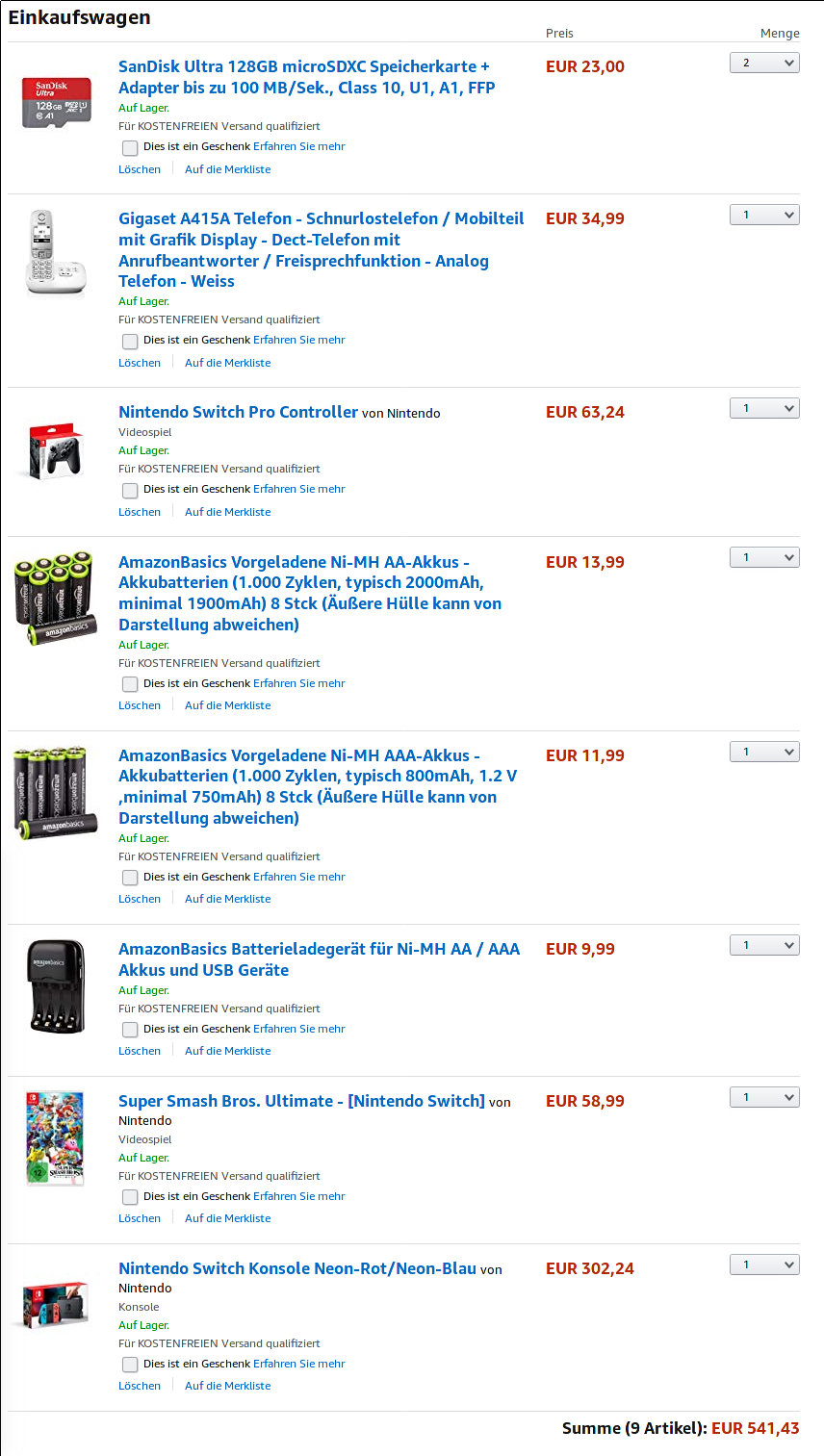
Task: Open the Super Smash Bros. cover image
Action: coord(55,1138)
